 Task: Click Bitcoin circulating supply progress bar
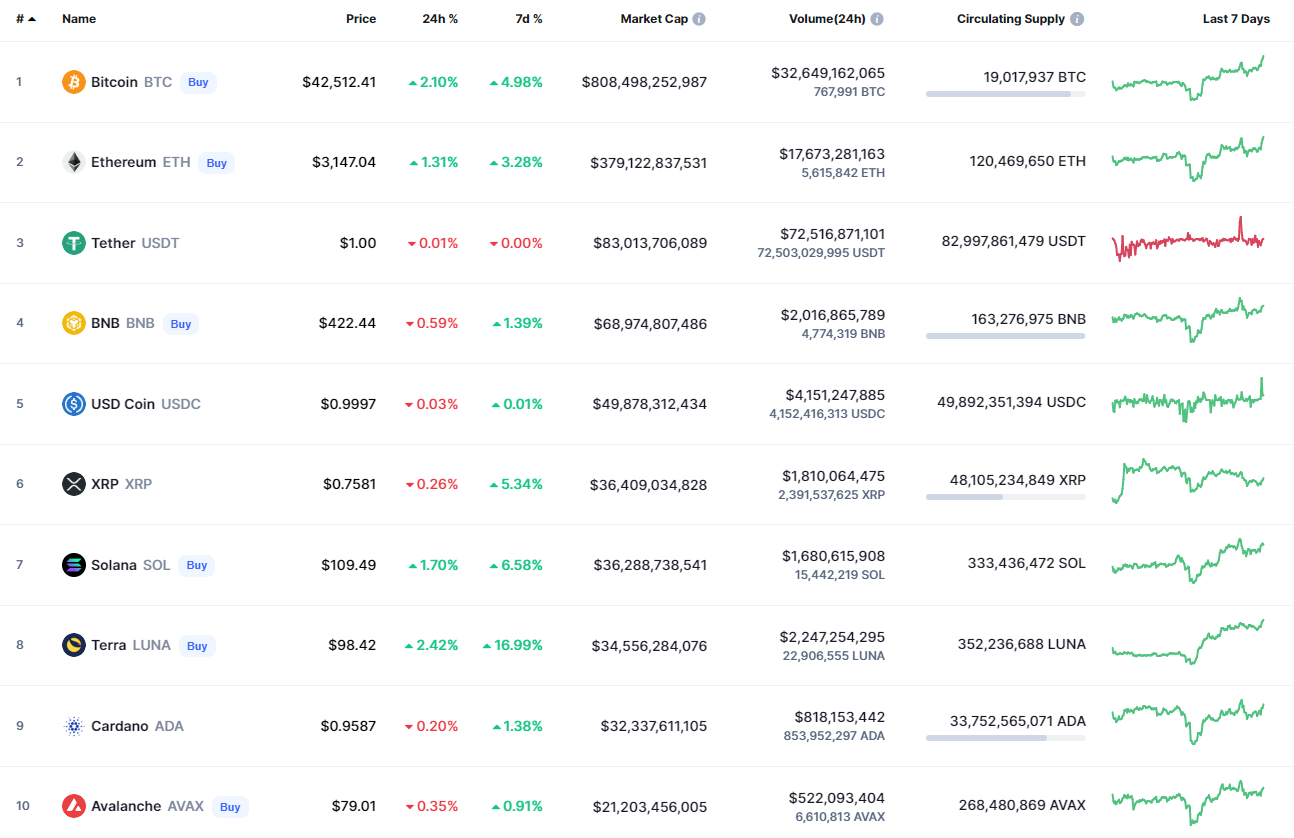[x=1005, y=94]
